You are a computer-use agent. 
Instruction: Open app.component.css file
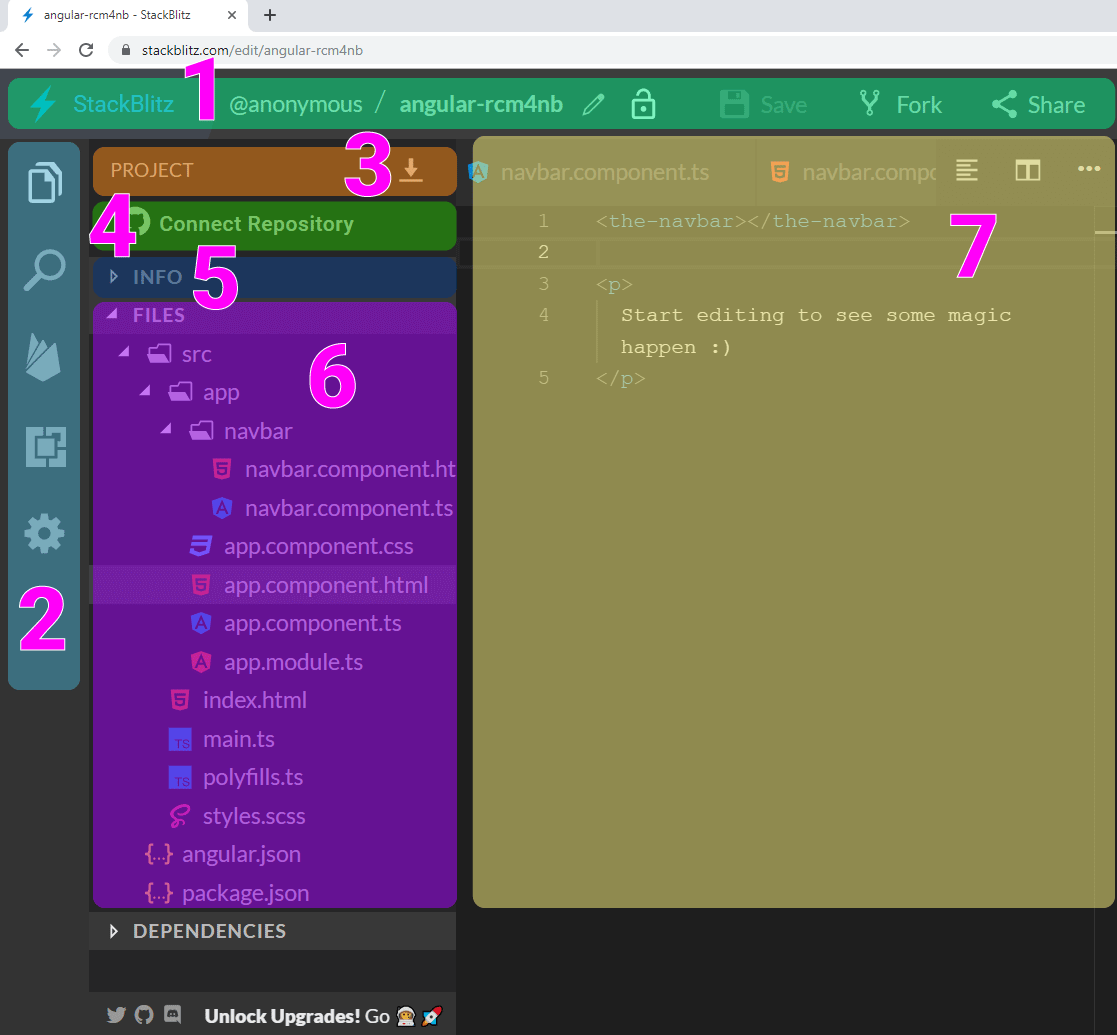(302, 546)
